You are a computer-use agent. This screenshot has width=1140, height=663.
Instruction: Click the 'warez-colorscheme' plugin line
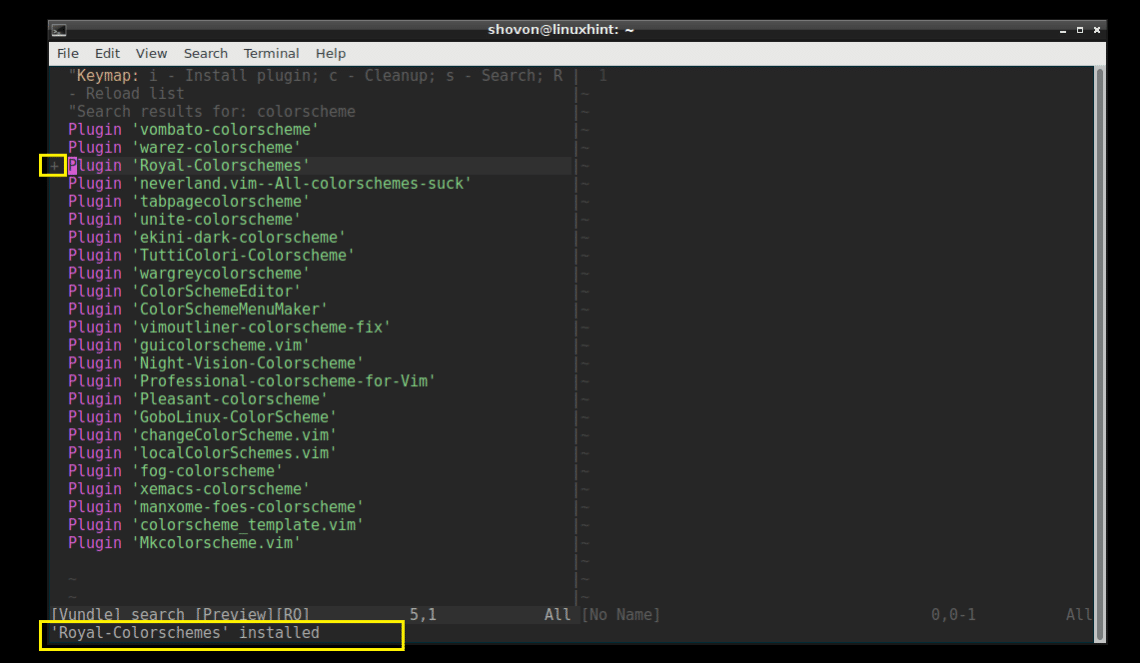click(185, 148)
